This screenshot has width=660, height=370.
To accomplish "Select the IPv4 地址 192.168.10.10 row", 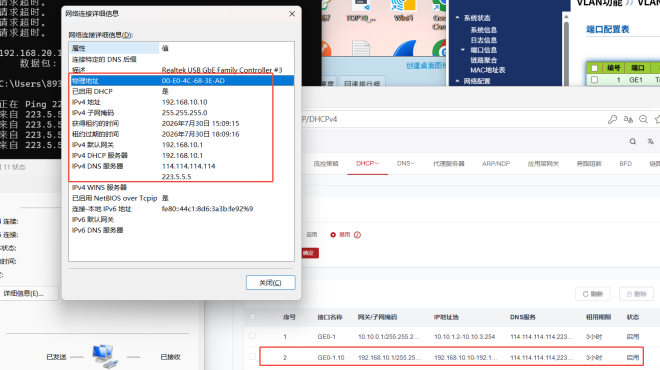I will [x=181, y=102].
